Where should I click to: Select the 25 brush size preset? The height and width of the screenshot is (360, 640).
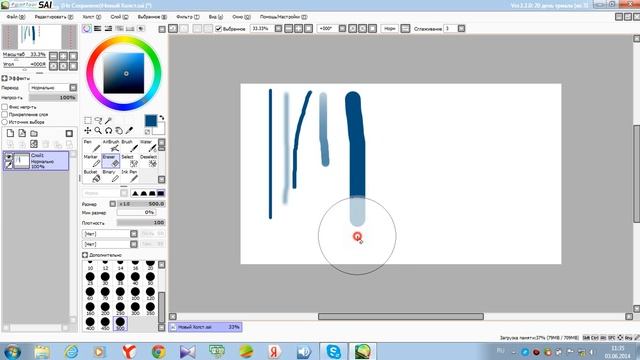click(x=90, y=278)
